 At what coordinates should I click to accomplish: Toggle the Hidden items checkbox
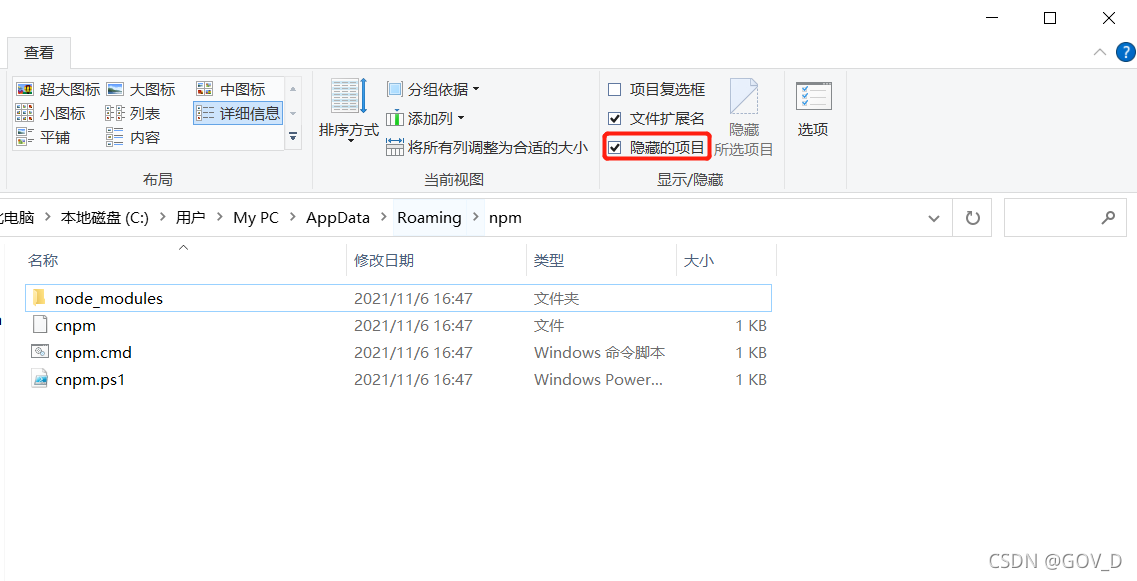tap(656, 148)
